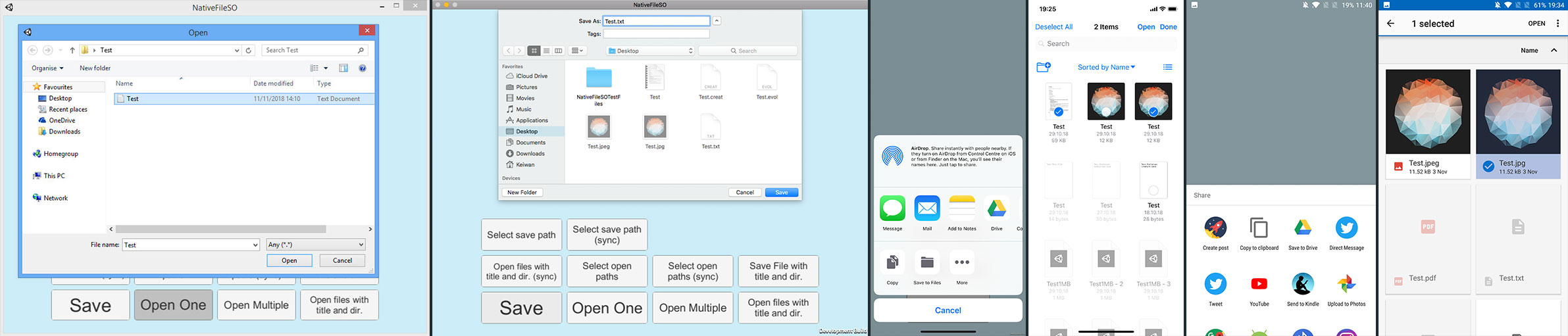Viewport: 1568px width, 336px height.
Task: Tap the Tweet icon in the Android share sheet
Action: point(1215,284)
